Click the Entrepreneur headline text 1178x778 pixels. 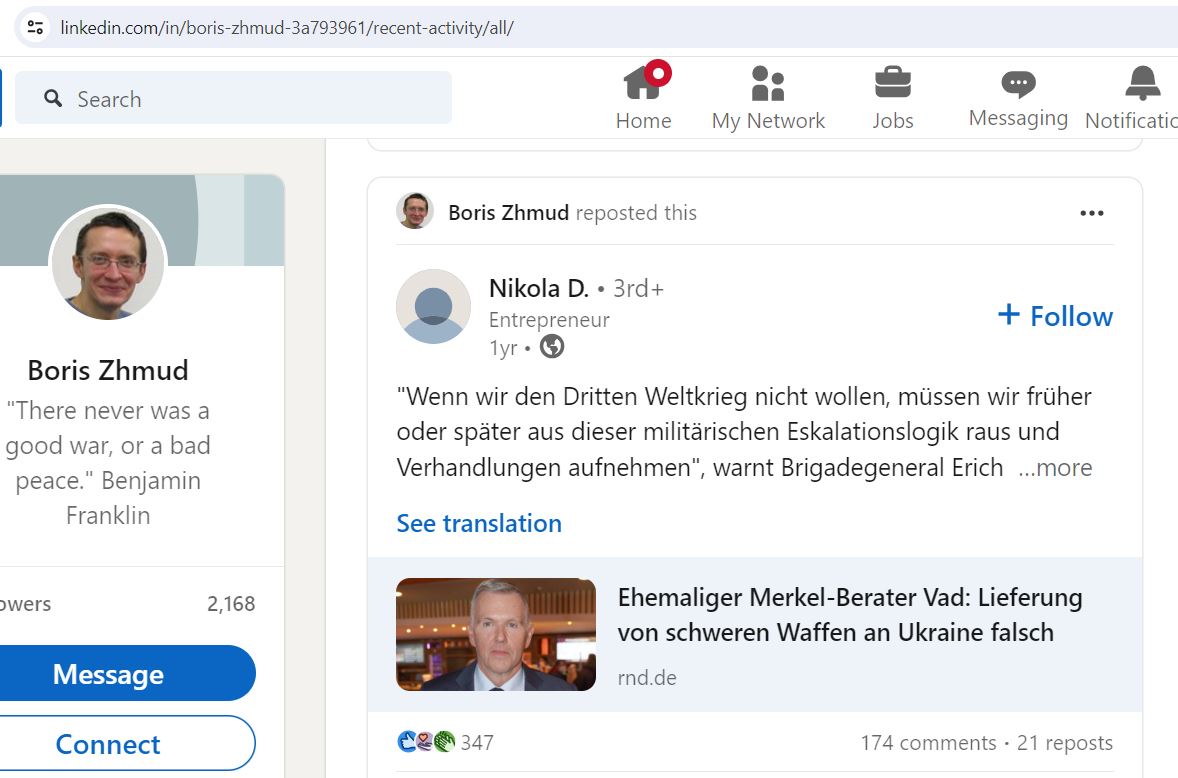click(549, 320)
